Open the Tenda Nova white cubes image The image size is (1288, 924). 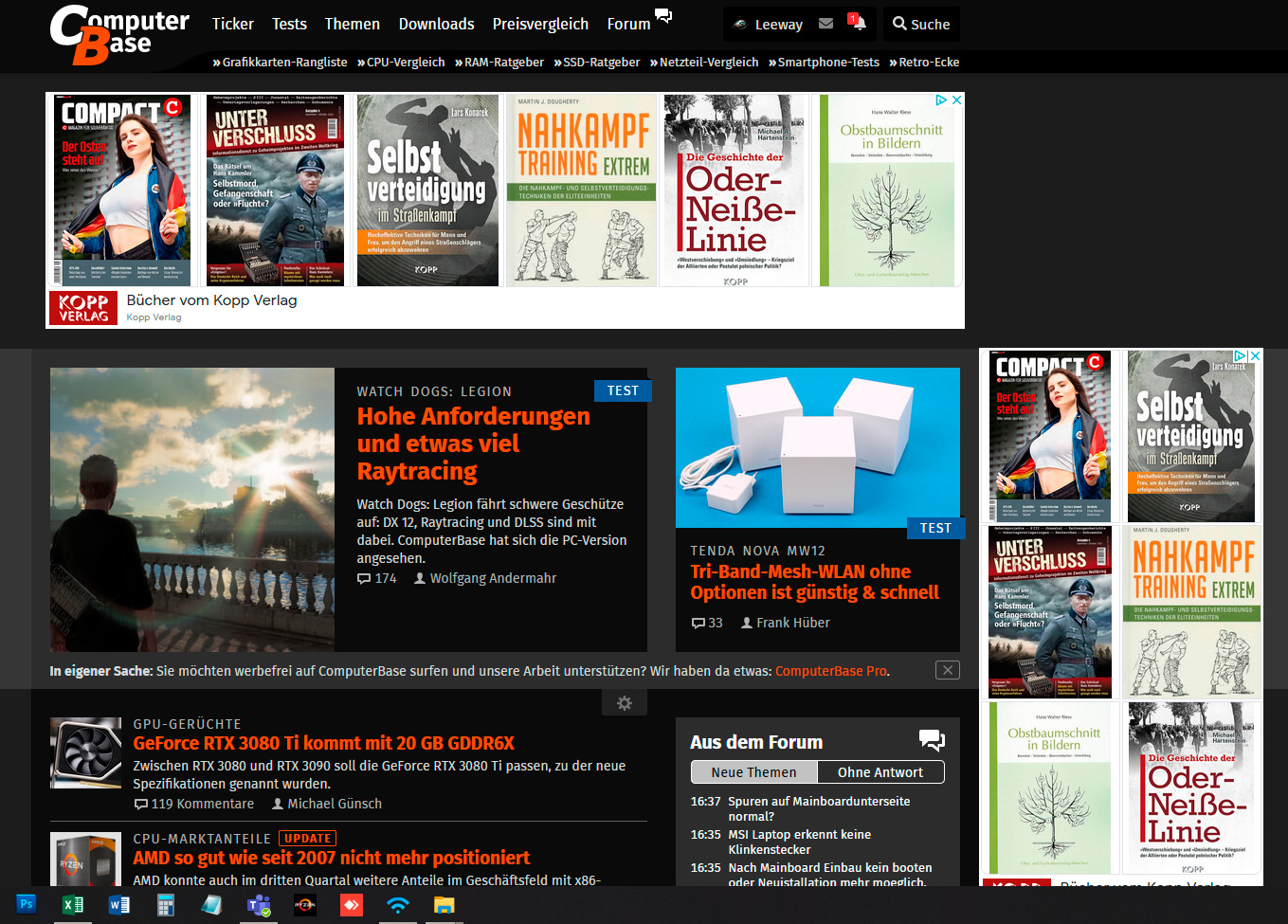click(x=818, y=447)
